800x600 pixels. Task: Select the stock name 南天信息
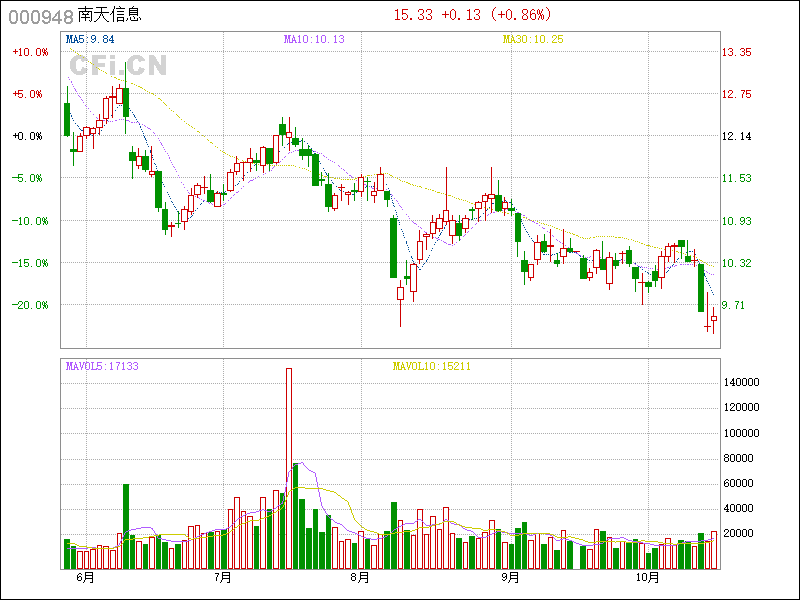tap(109, 15)
